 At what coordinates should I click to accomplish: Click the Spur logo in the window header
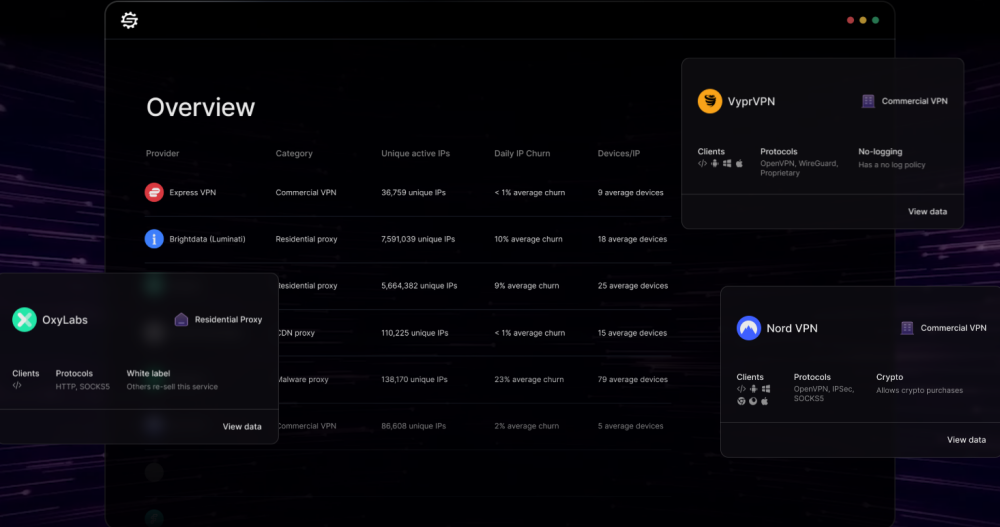[x=129, y=20]
